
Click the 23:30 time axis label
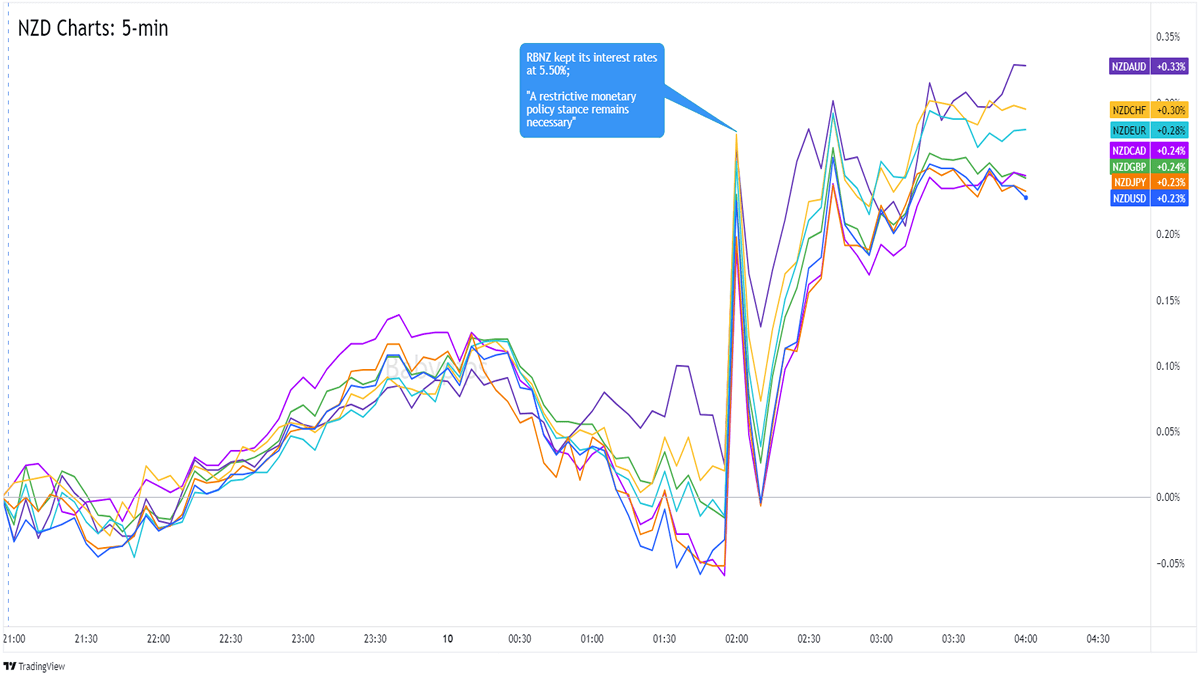click(x=375, y=639)
